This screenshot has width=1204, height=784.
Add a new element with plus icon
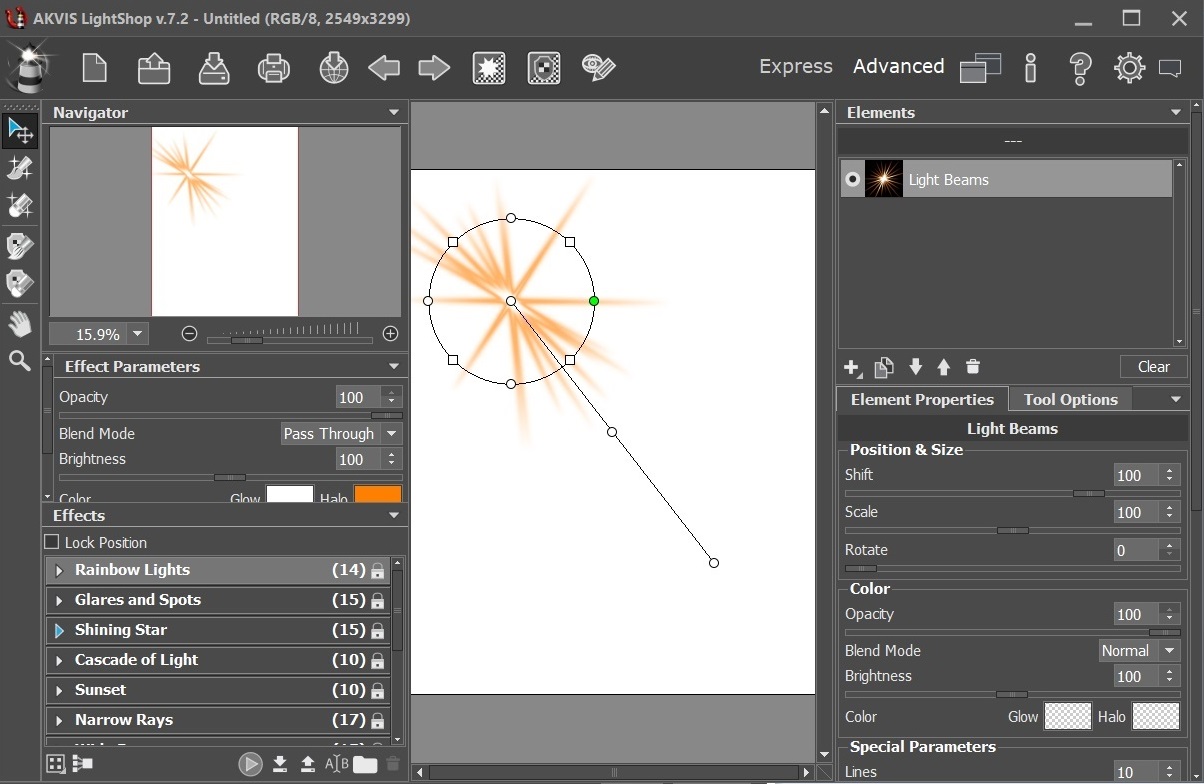(x=853, y=368)
